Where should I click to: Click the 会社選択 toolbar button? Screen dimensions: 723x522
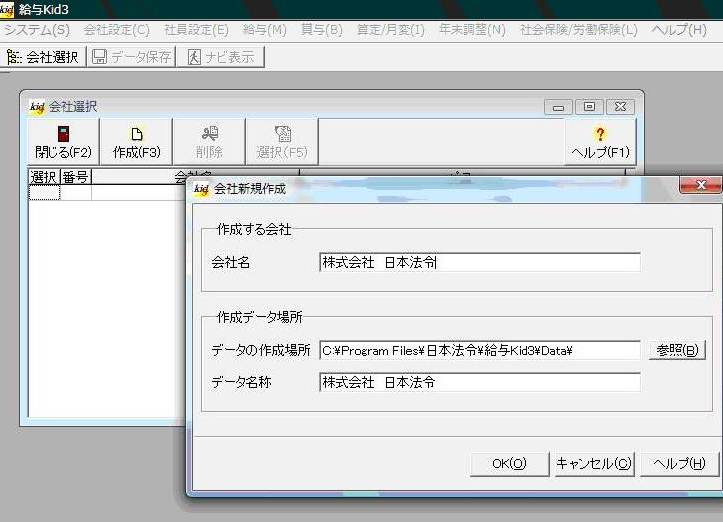(x=43, y=57)
